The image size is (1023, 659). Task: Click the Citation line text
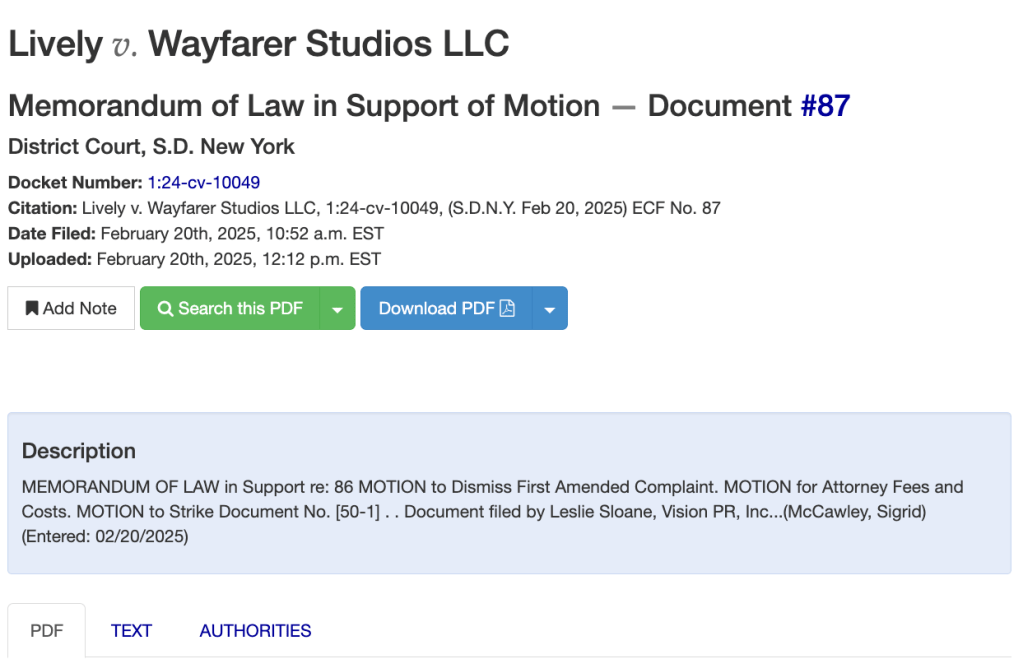364,208
